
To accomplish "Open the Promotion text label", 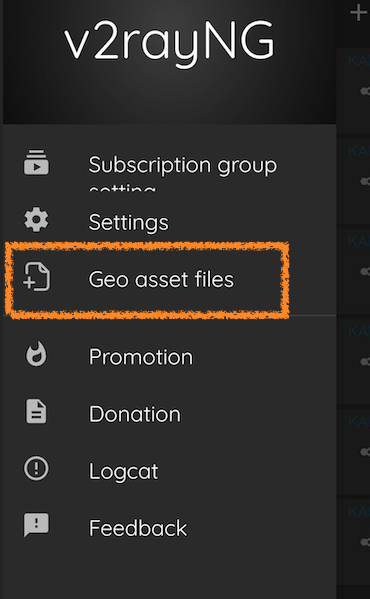I will 141,356.
